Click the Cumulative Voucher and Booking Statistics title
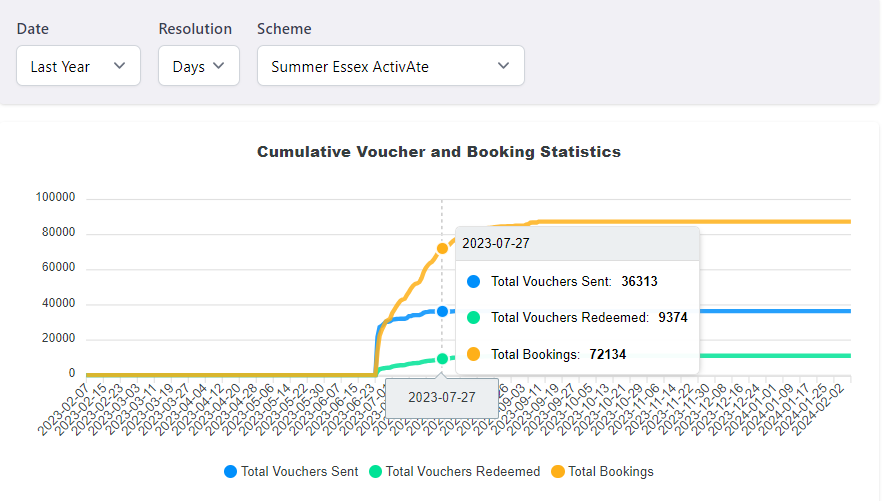The image size is (893, 501). pos(439,152)
